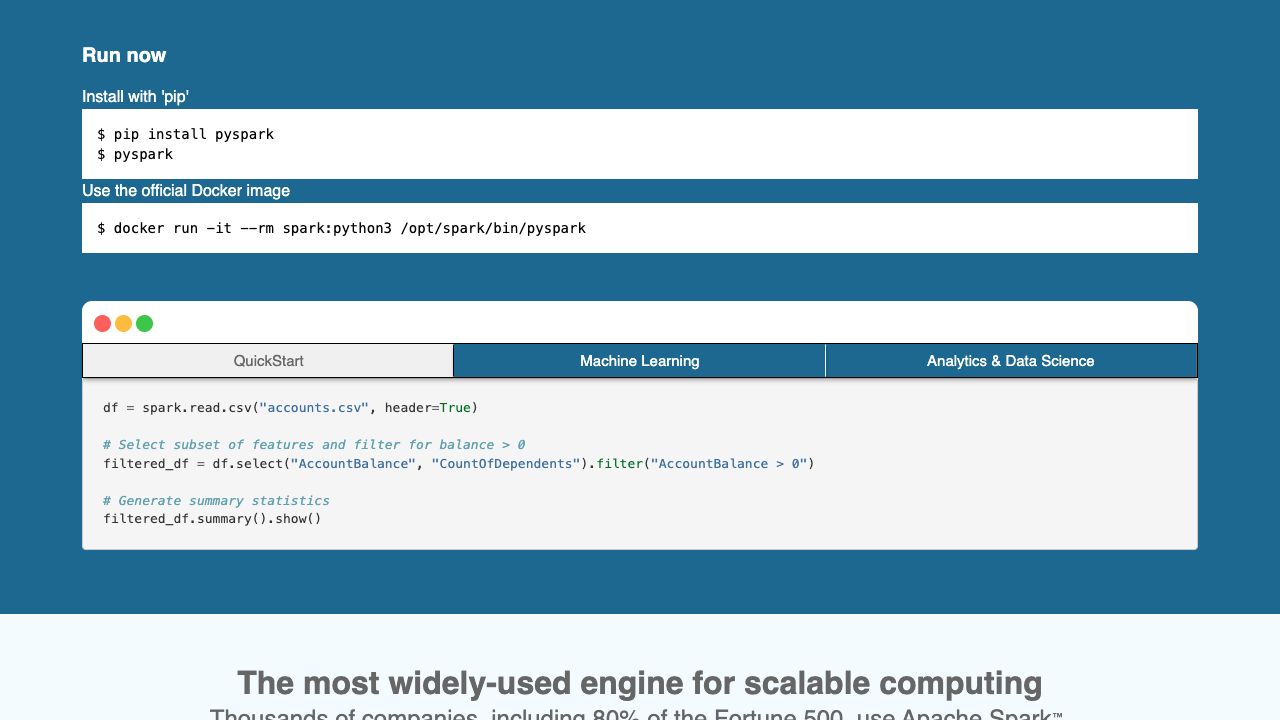Switch to the QuickStart tab
Image resolution: width=1280 pixels, height=720 pixels.
[268, 361]
